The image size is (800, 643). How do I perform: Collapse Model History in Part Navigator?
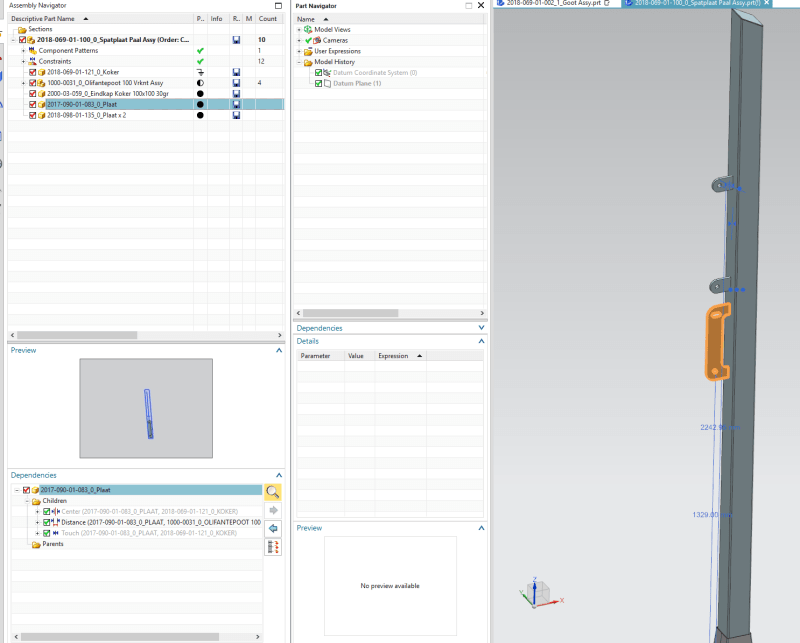299,62
